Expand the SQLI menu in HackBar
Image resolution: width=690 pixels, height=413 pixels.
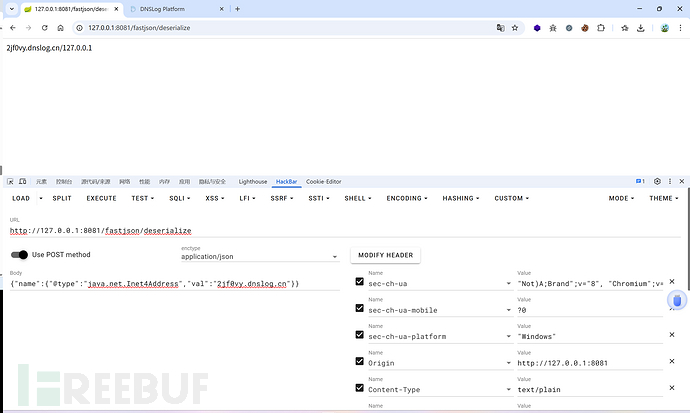181,198
